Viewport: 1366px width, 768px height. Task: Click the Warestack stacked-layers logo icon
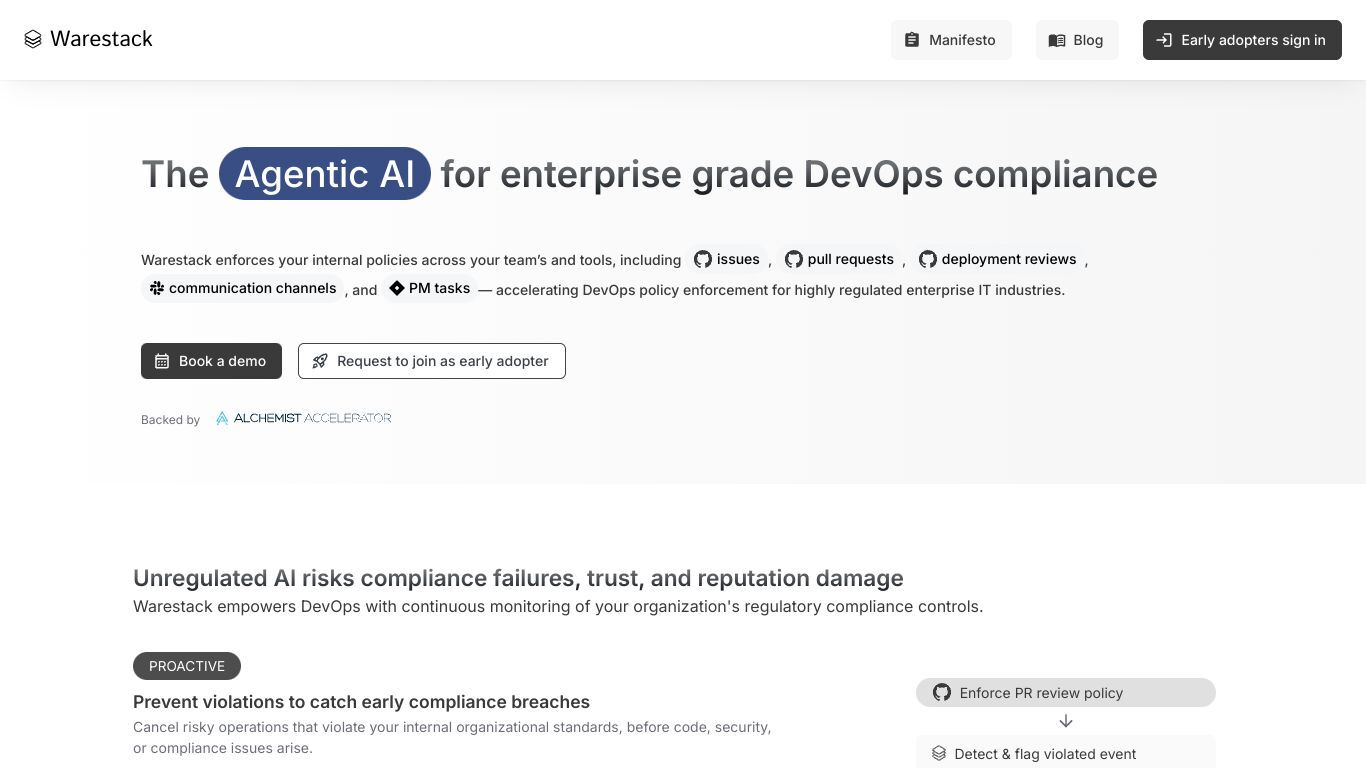tap(33, 39)
